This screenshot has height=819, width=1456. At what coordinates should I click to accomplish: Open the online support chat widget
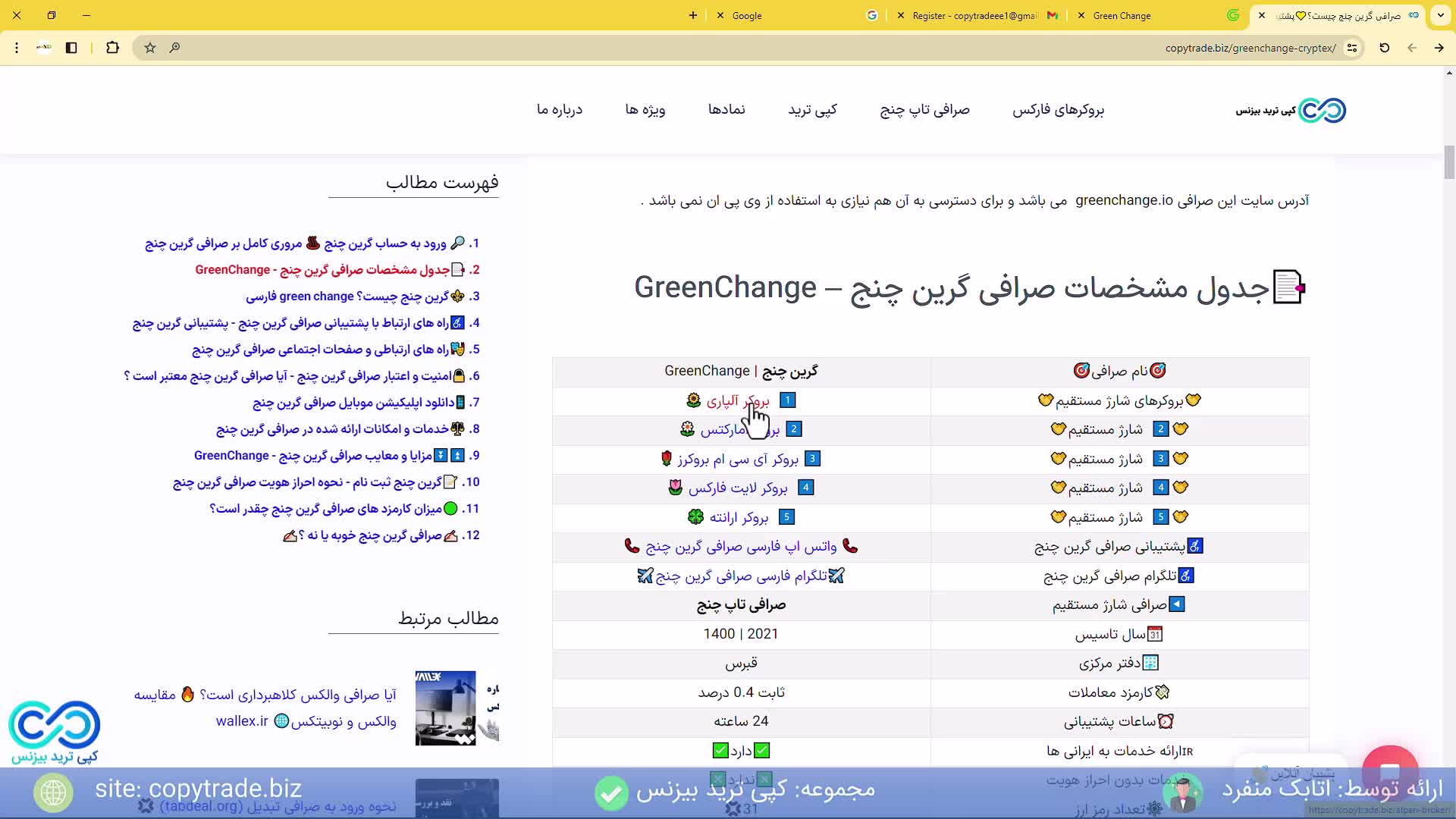[1391, 770]
